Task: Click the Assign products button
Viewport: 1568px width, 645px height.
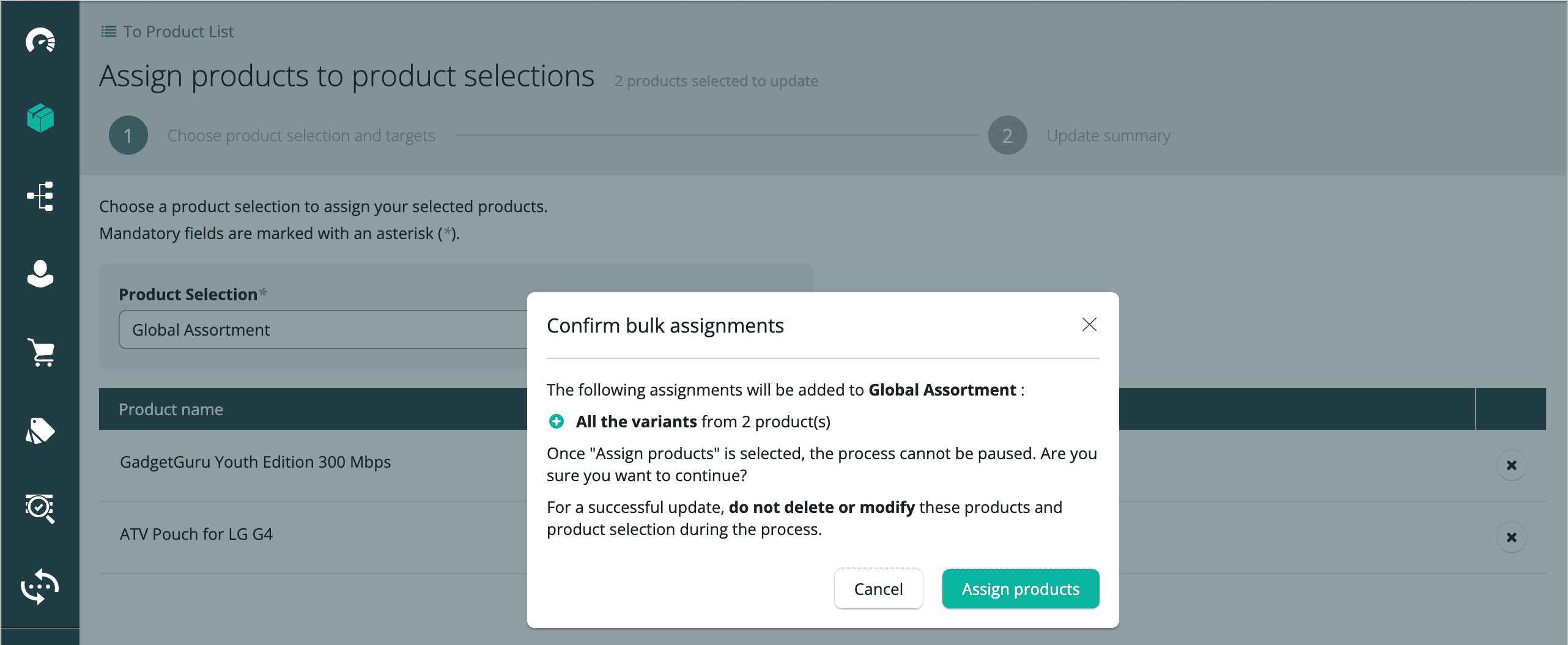Action: click(1020, 589)
